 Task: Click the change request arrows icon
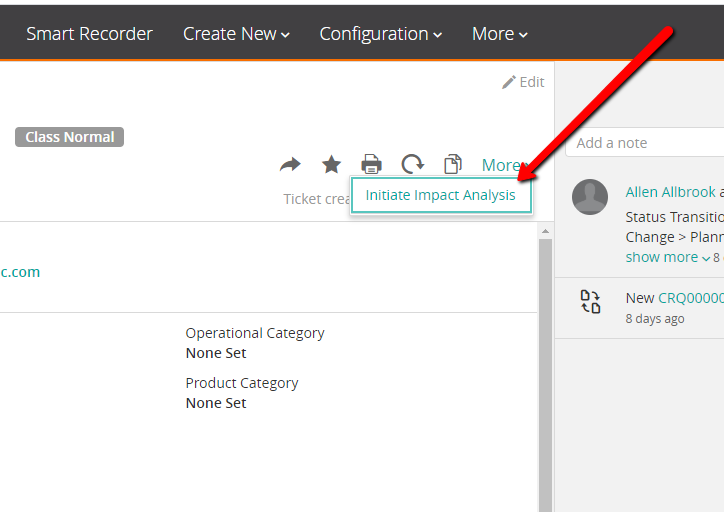(590, 302)
